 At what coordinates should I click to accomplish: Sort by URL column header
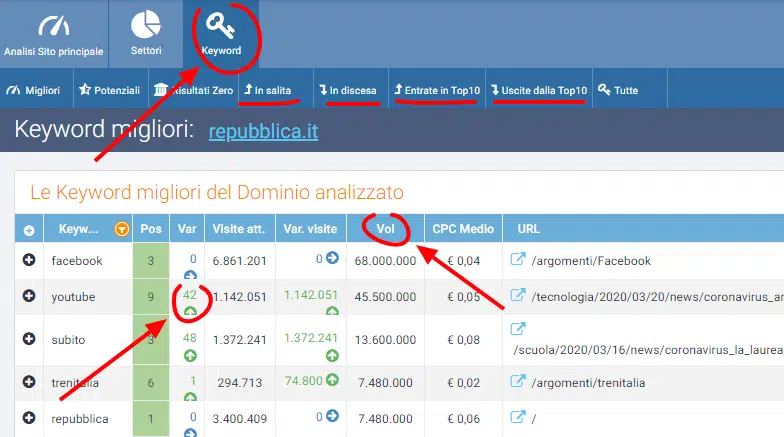click(528, 229)
